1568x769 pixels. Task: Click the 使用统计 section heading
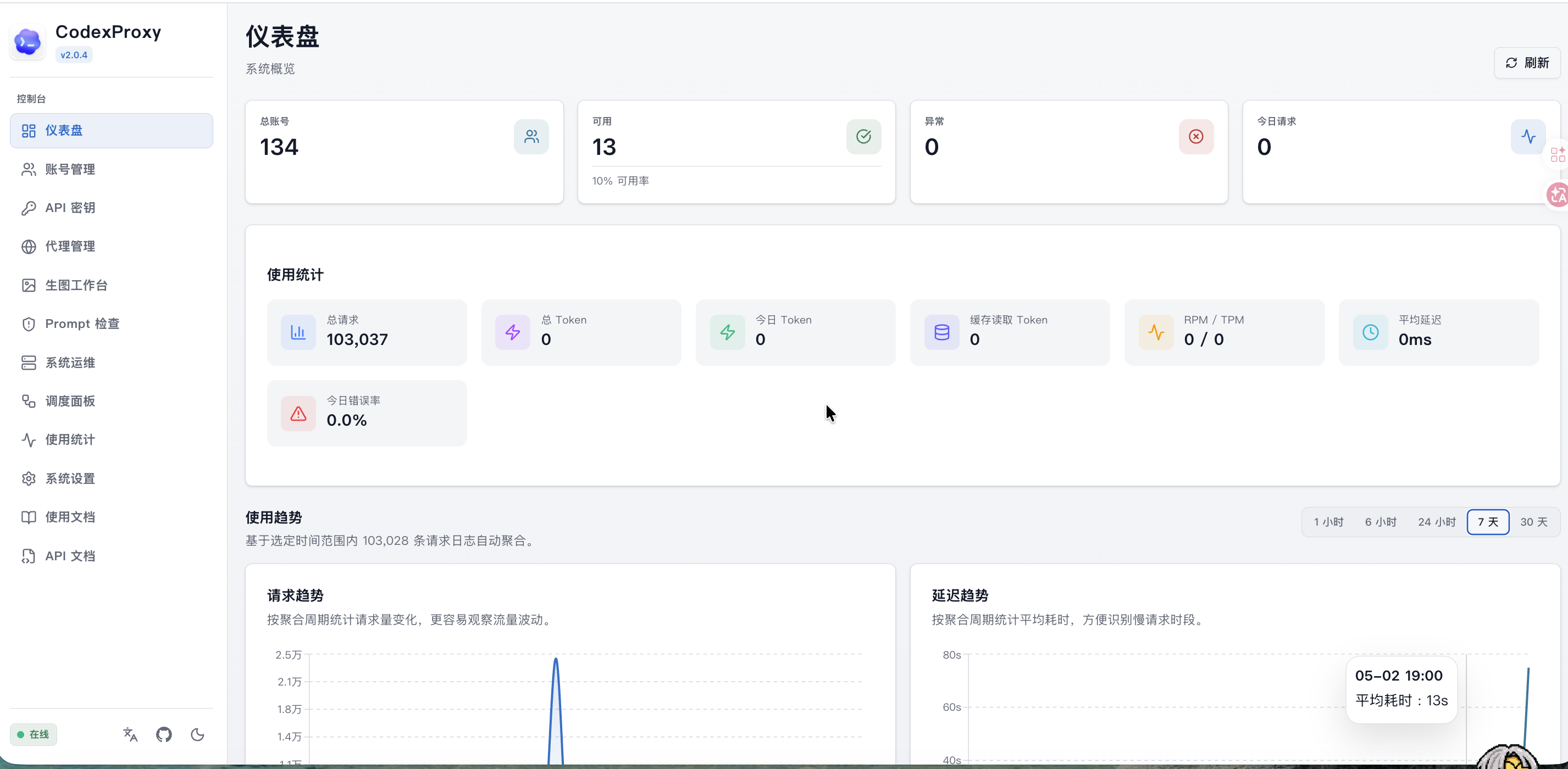coord(295,275)
